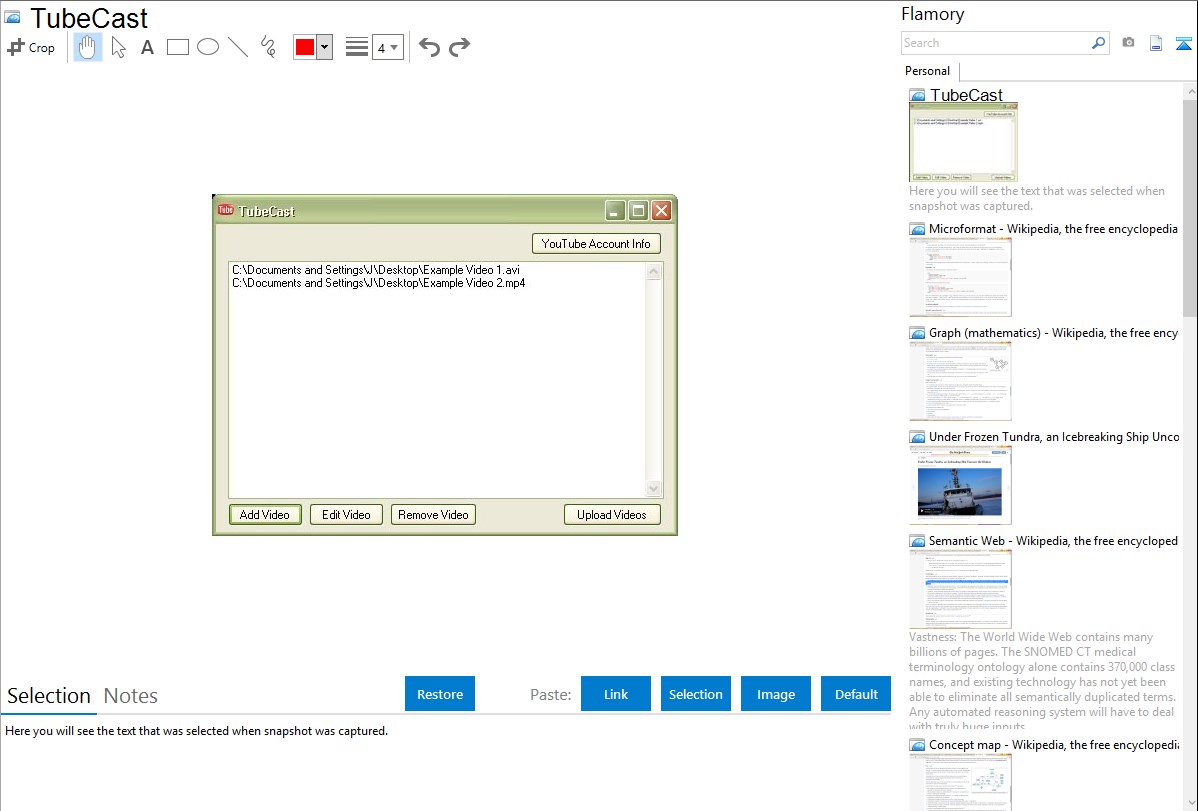Choose the text annotation tool
This screenshot has width=1198, height=811.
(147, 47)
